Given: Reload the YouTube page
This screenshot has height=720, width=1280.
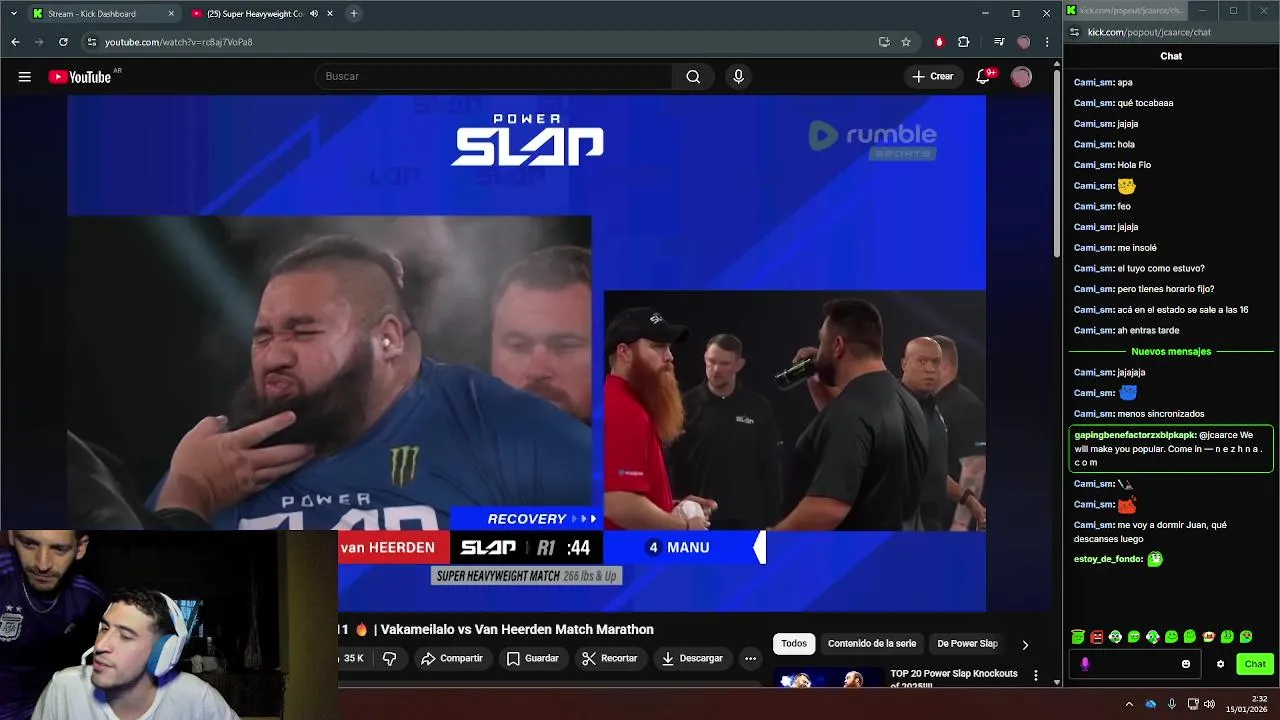Looking at the screenshot, I should (63, 42).
